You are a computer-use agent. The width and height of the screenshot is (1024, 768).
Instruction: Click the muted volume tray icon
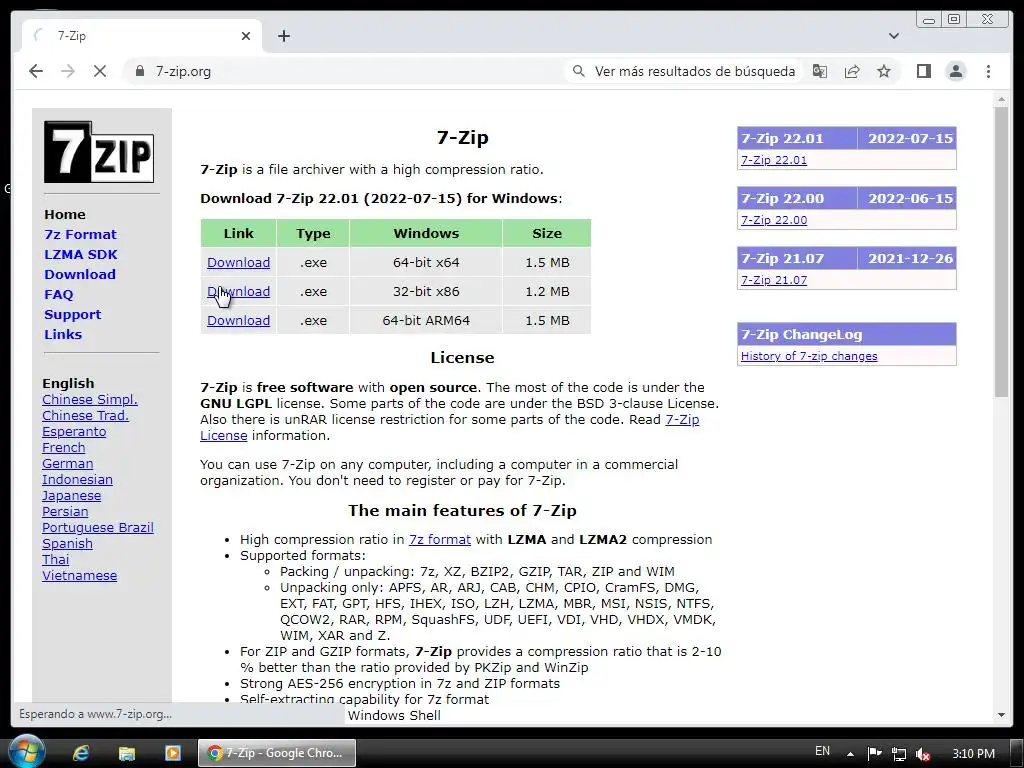(923, 754)
